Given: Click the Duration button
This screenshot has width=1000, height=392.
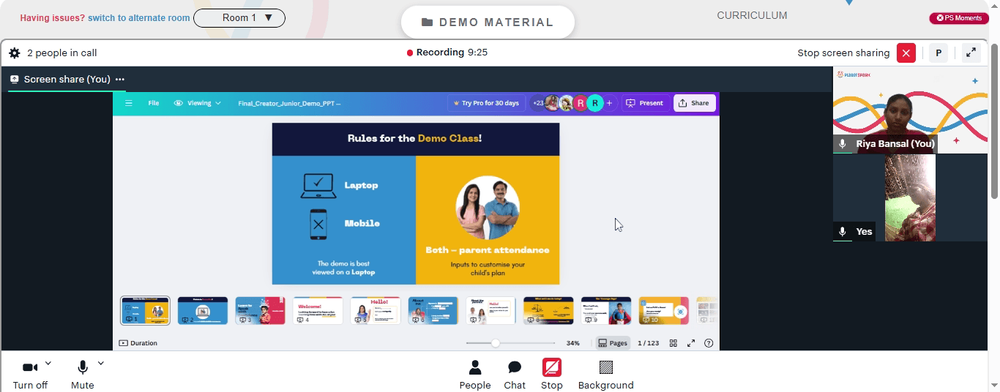Looking at the screenshot, I should click(x=138, y=343).
